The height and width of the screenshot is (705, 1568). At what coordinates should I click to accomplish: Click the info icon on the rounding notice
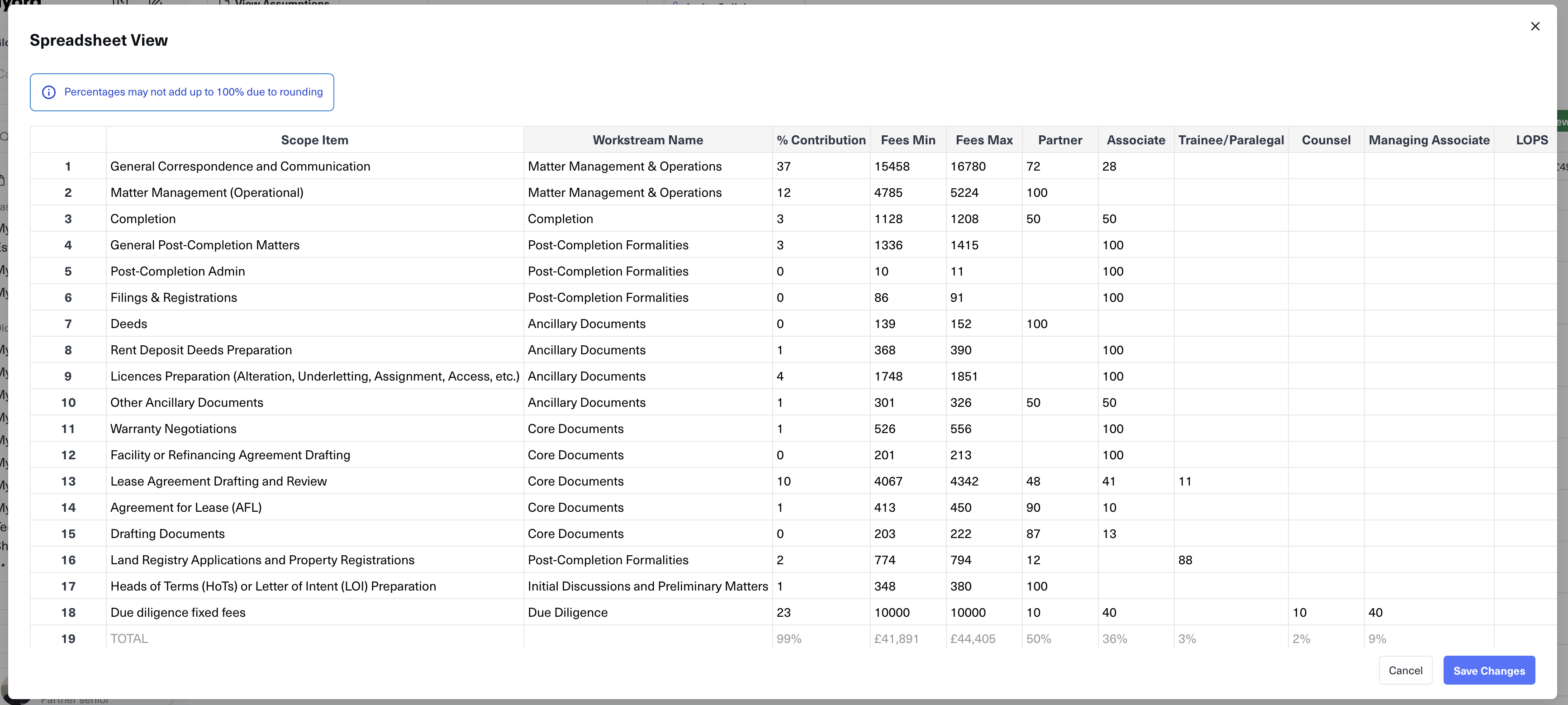point(49,92)
